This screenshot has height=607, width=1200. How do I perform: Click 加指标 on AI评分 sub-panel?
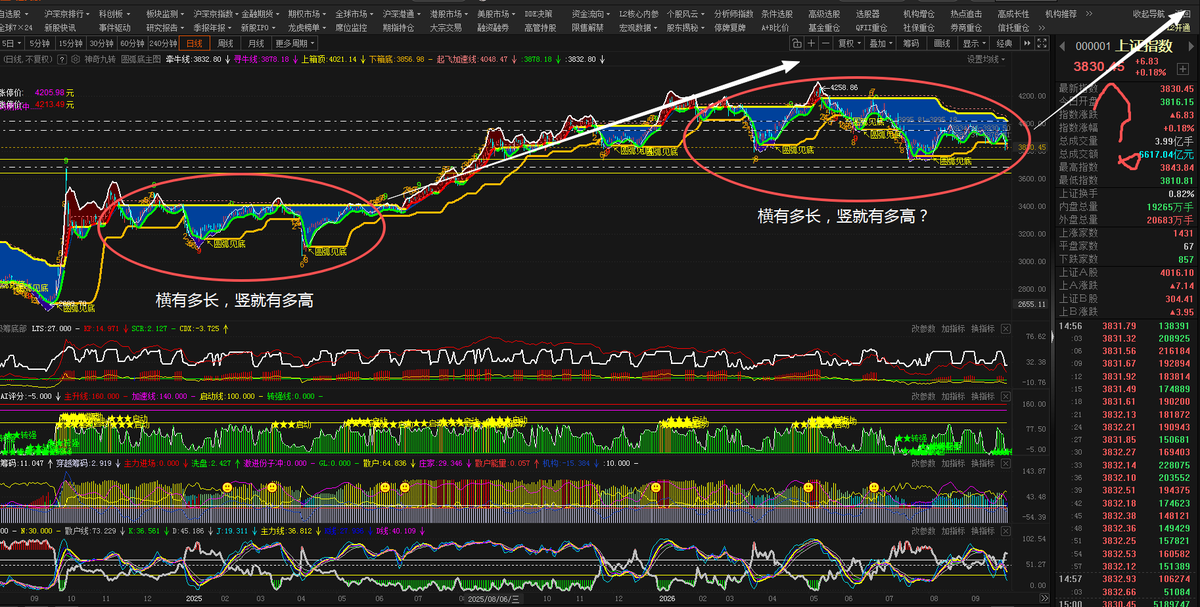click(x=953, y=396)
